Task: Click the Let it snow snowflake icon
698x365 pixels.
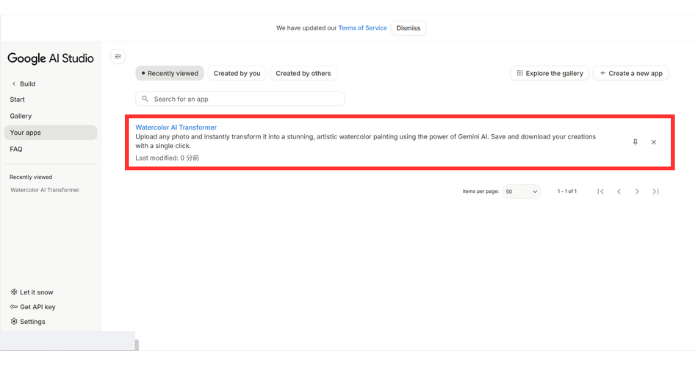Action: pyautogui.click(x=14, y=292)
